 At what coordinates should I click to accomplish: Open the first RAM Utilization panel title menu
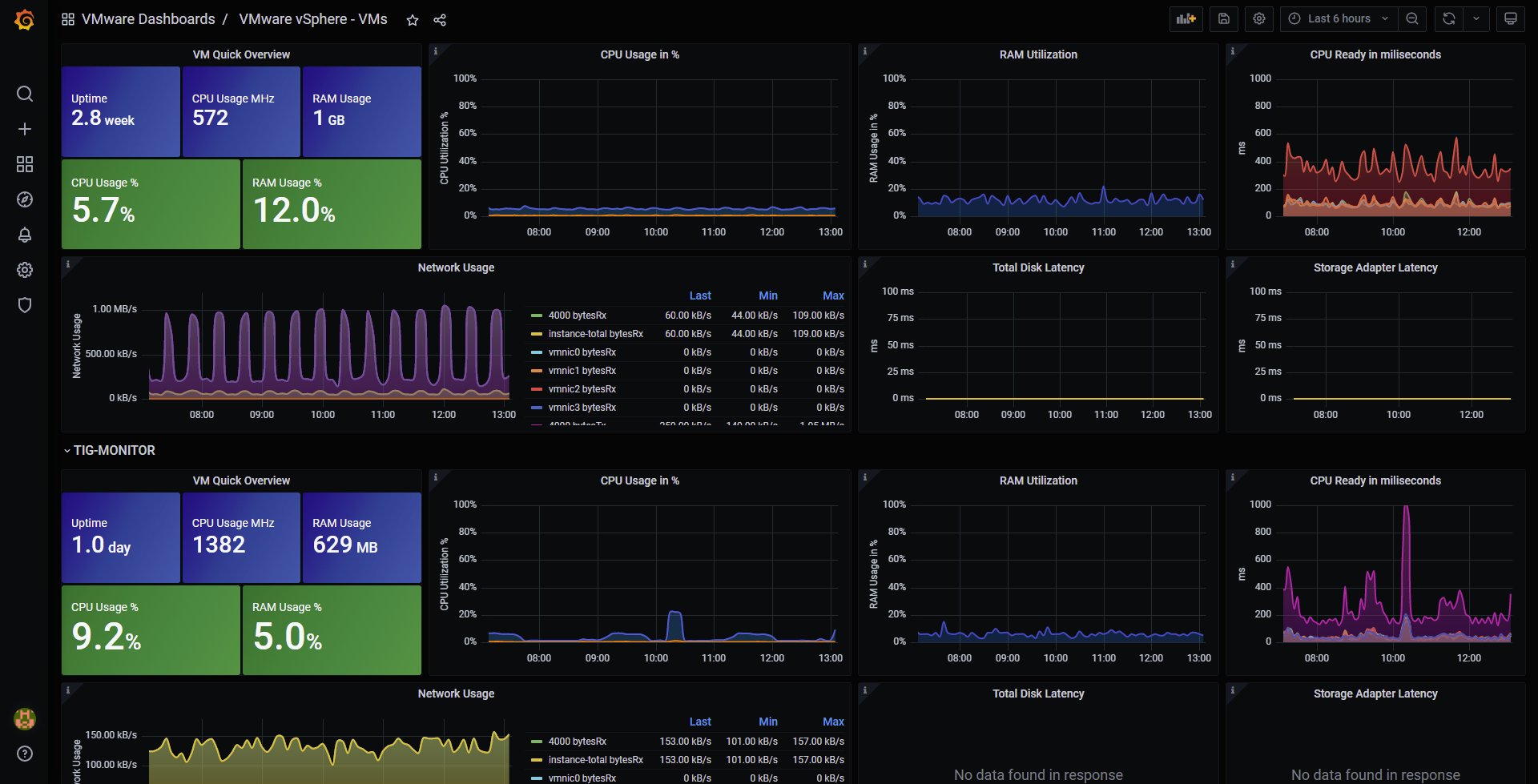point(1038,54)
